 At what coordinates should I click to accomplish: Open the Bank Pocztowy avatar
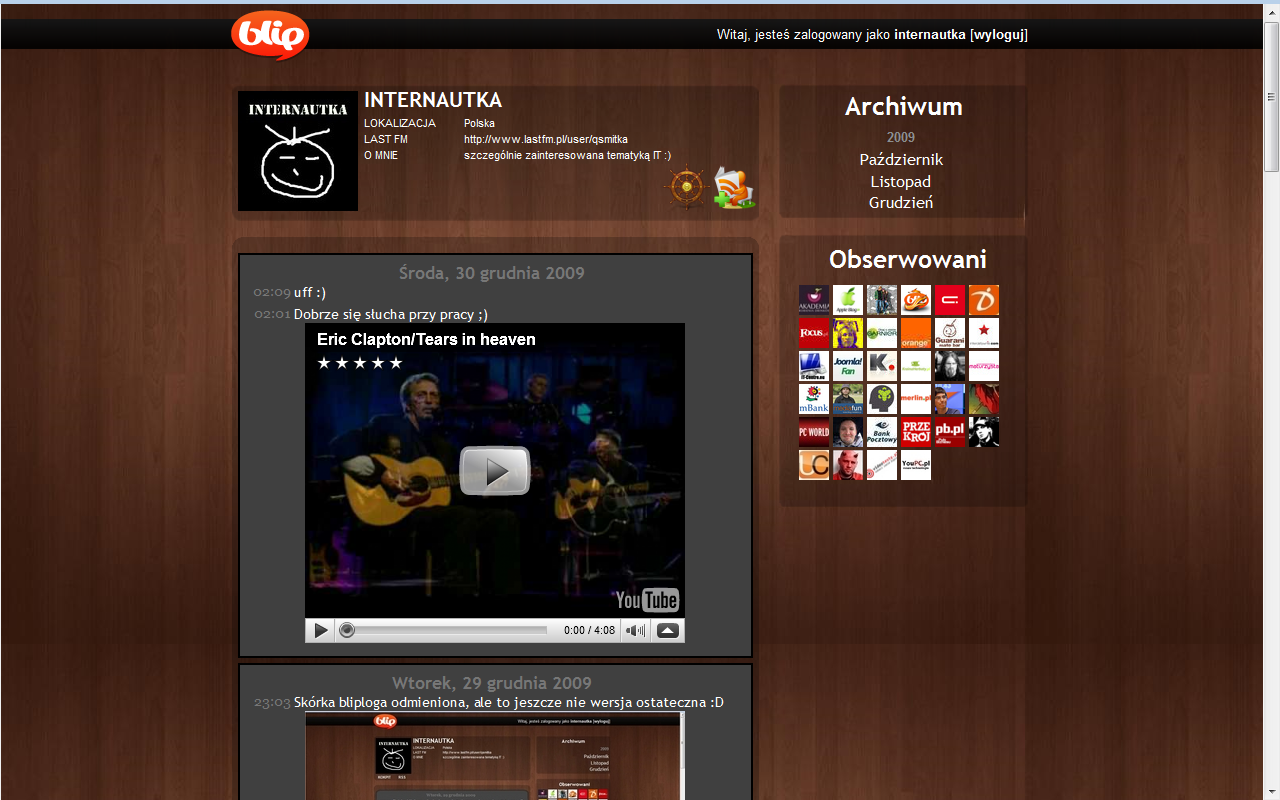coord(882,432)
